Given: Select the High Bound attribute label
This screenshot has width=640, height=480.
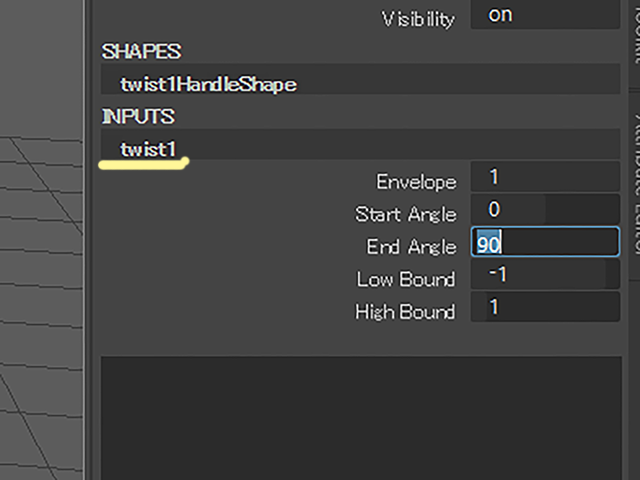Looking at the screenshot, I should (404, 312).
